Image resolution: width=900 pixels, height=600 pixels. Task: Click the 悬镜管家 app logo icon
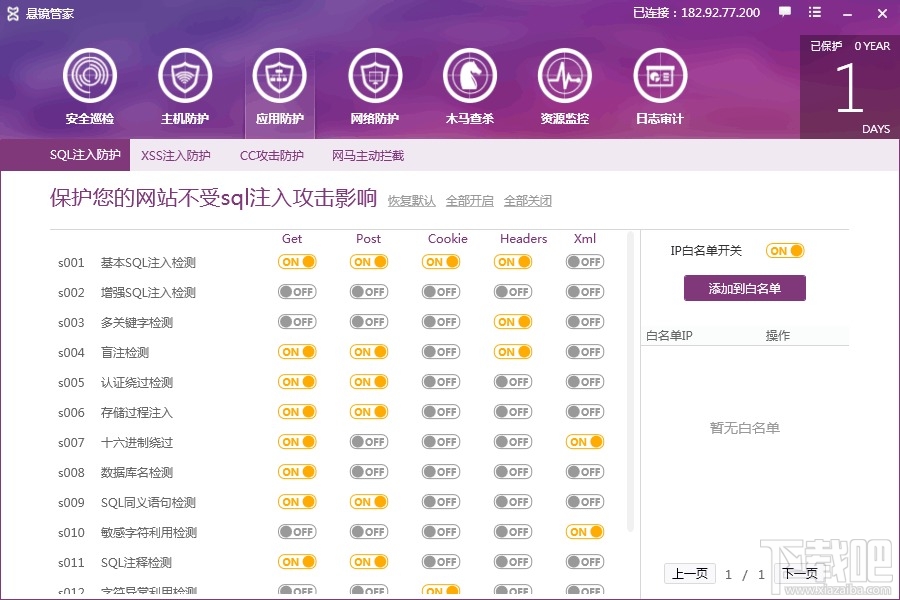[13, 13]
